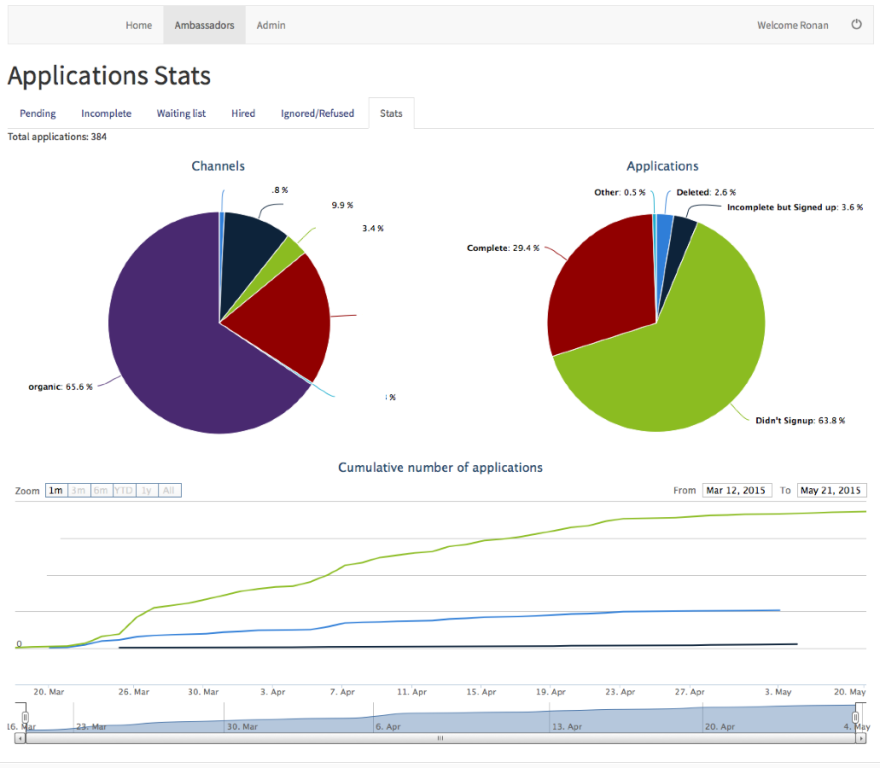Open the Ignored/Refused tab
The image size is (880, 768).
click(x=318, y=113)
